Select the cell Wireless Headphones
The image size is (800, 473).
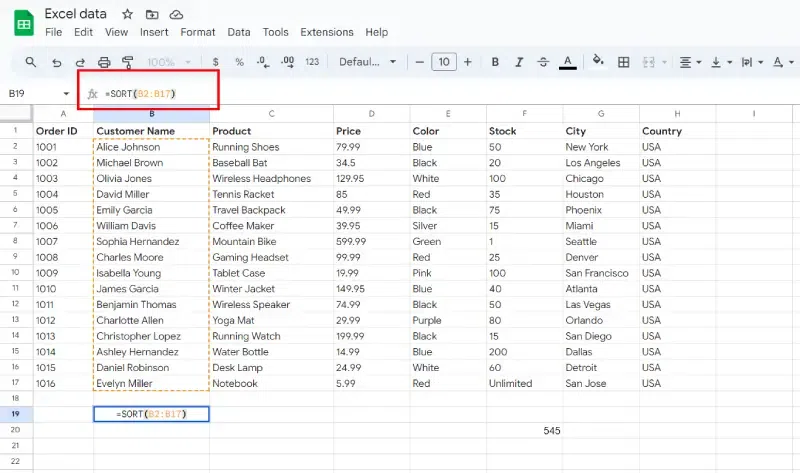[271, 179]
